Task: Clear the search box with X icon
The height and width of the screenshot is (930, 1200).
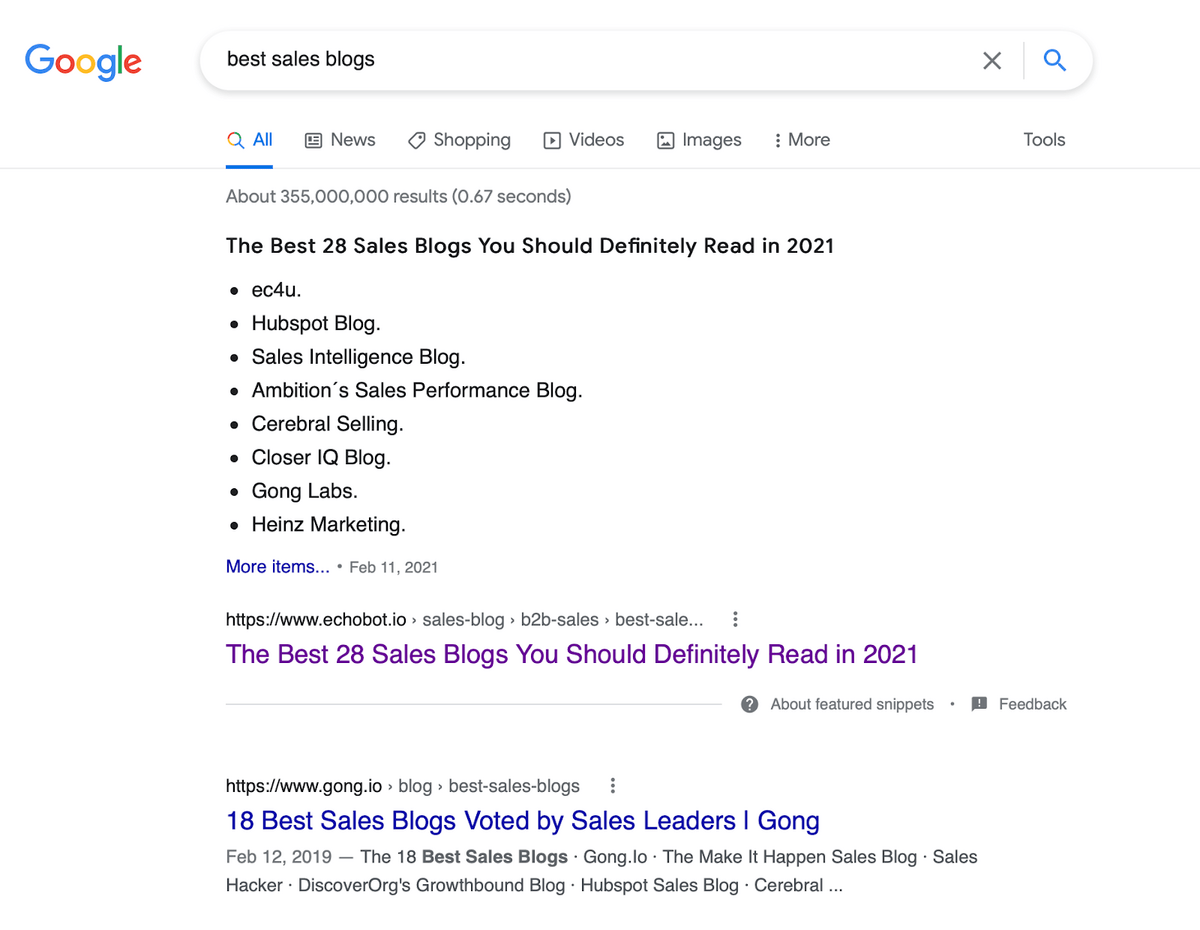Action: (x=992, y=61)
